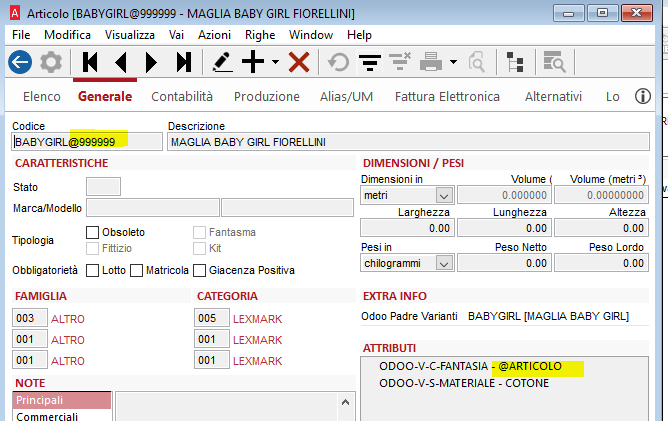Click the blue back arrow icon
The height and width of the screenshot is (421, 668).
coord(20,62)
